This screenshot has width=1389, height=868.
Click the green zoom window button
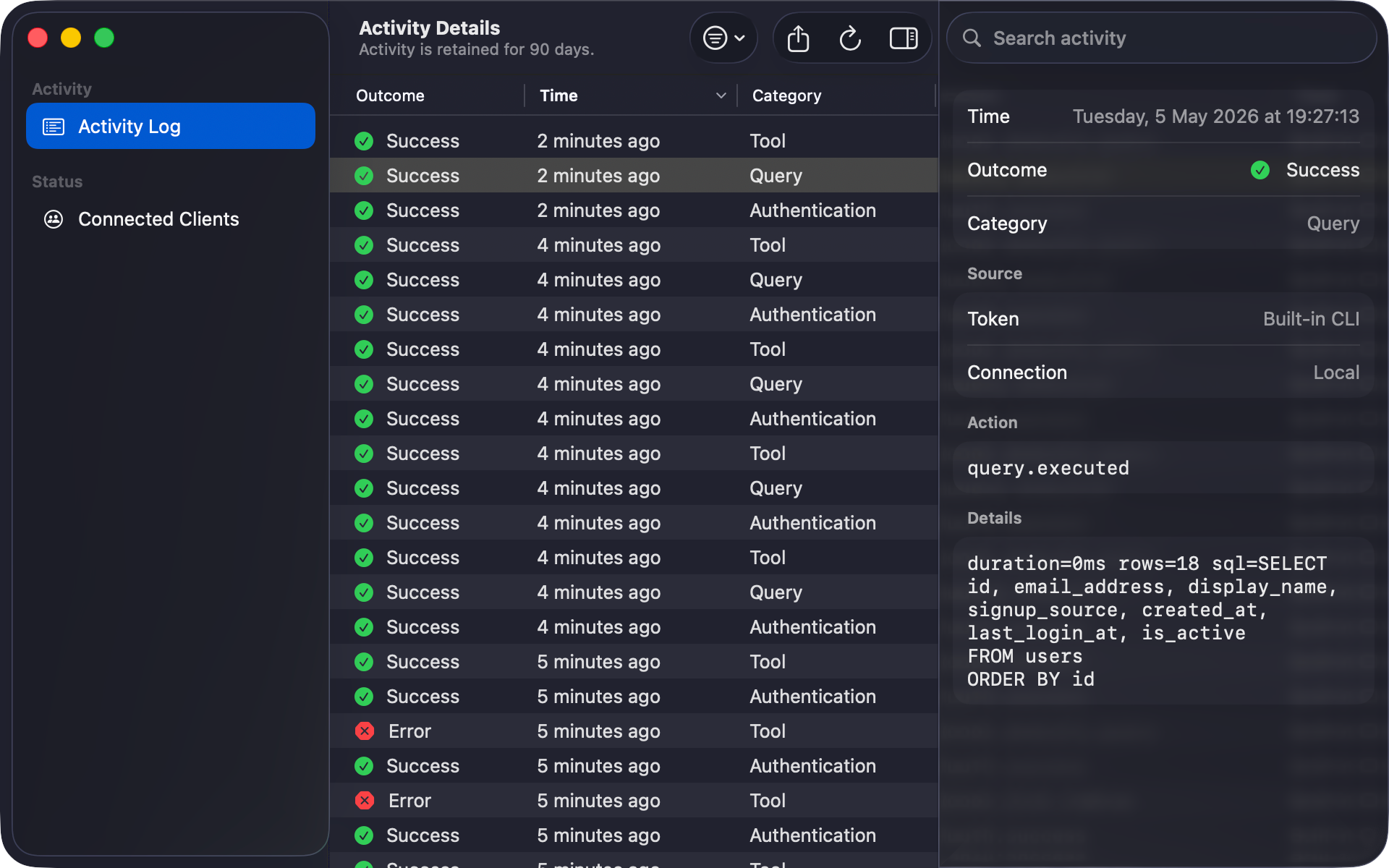(104, 38)
